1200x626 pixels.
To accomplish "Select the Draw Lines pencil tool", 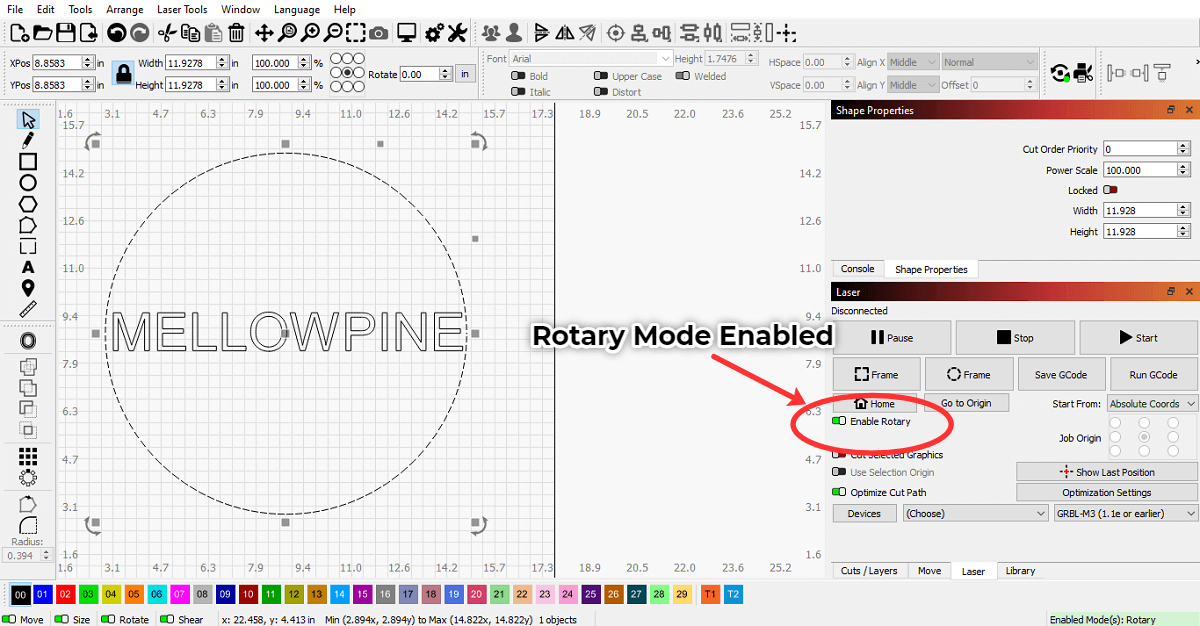I will point(28,141).
